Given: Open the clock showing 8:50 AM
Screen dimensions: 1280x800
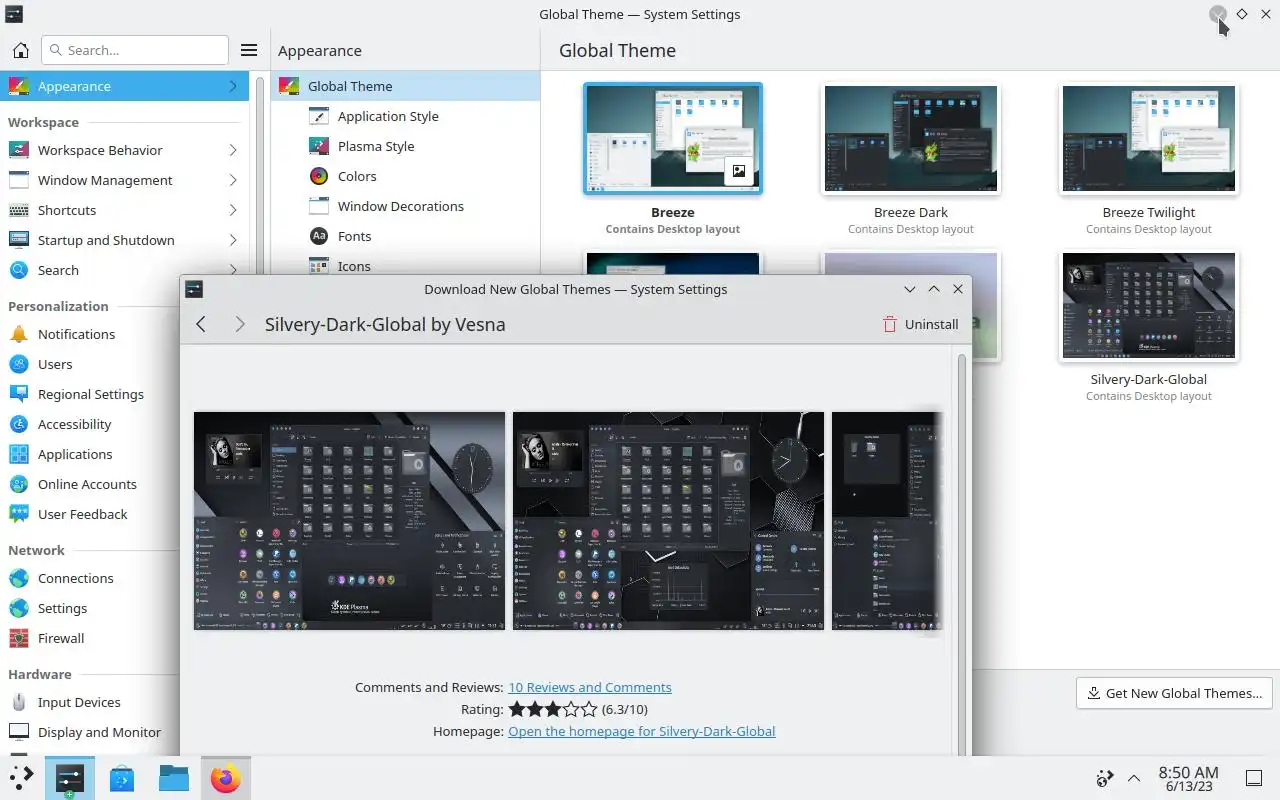Looking at the screenshot, I should (x=1188, y=778).
